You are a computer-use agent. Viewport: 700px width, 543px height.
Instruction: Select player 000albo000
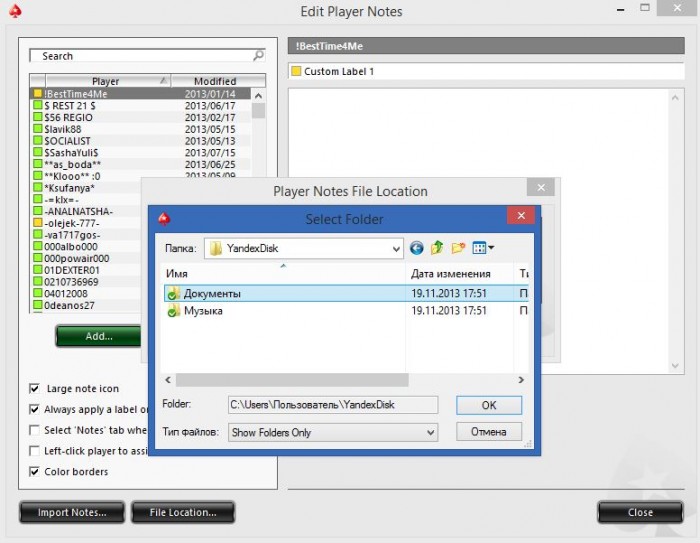click(x=87, y=246)
